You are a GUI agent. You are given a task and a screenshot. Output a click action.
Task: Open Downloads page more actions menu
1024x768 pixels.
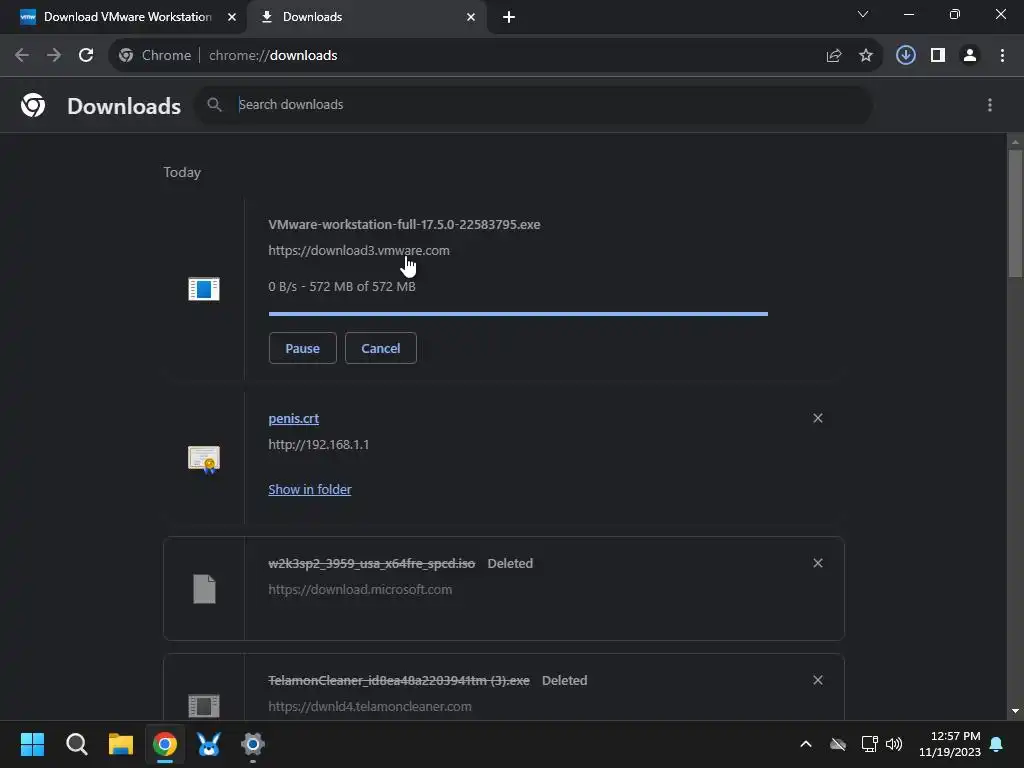(990, 105)
